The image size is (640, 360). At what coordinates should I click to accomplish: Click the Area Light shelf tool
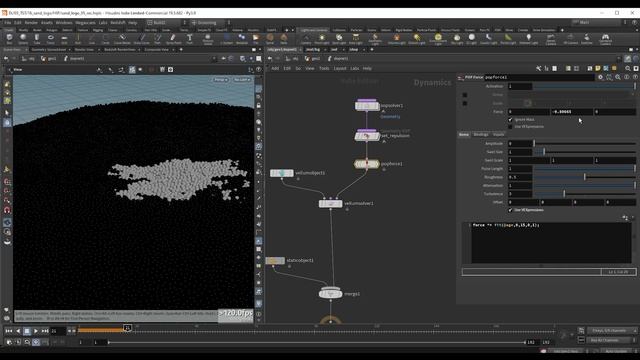coord(356,38)
